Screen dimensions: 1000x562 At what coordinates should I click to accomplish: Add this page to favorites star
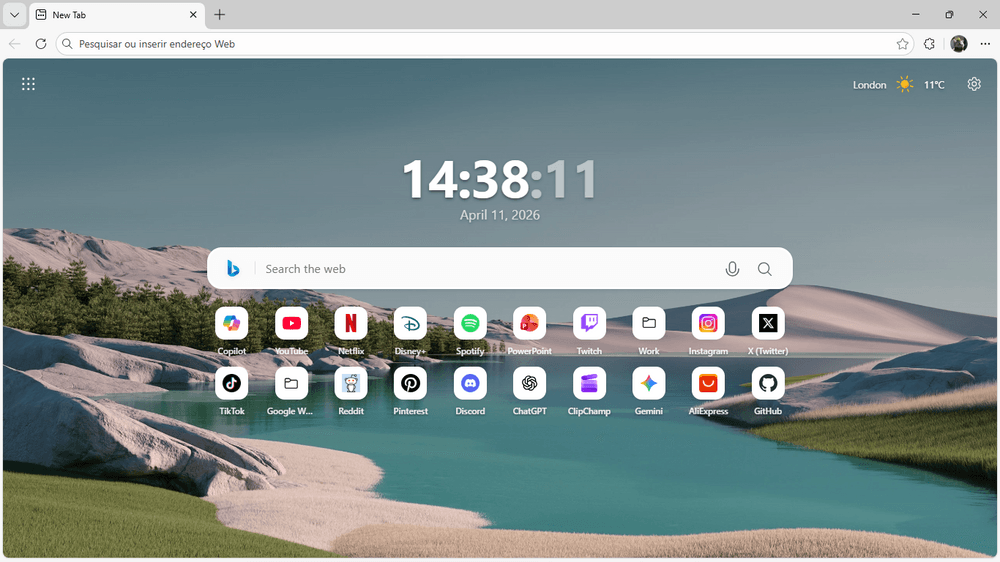(x=902, y=44)
